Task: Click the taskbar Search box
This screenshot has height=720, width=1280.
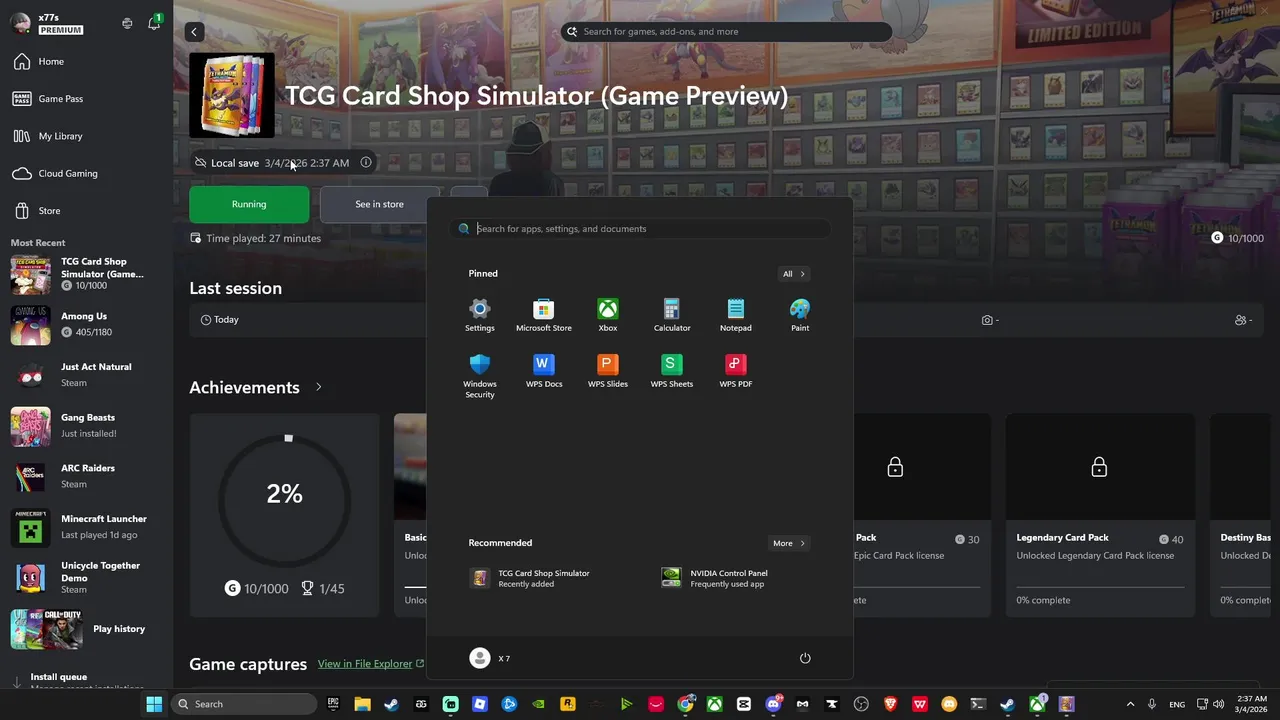Action: click(244, 704)
